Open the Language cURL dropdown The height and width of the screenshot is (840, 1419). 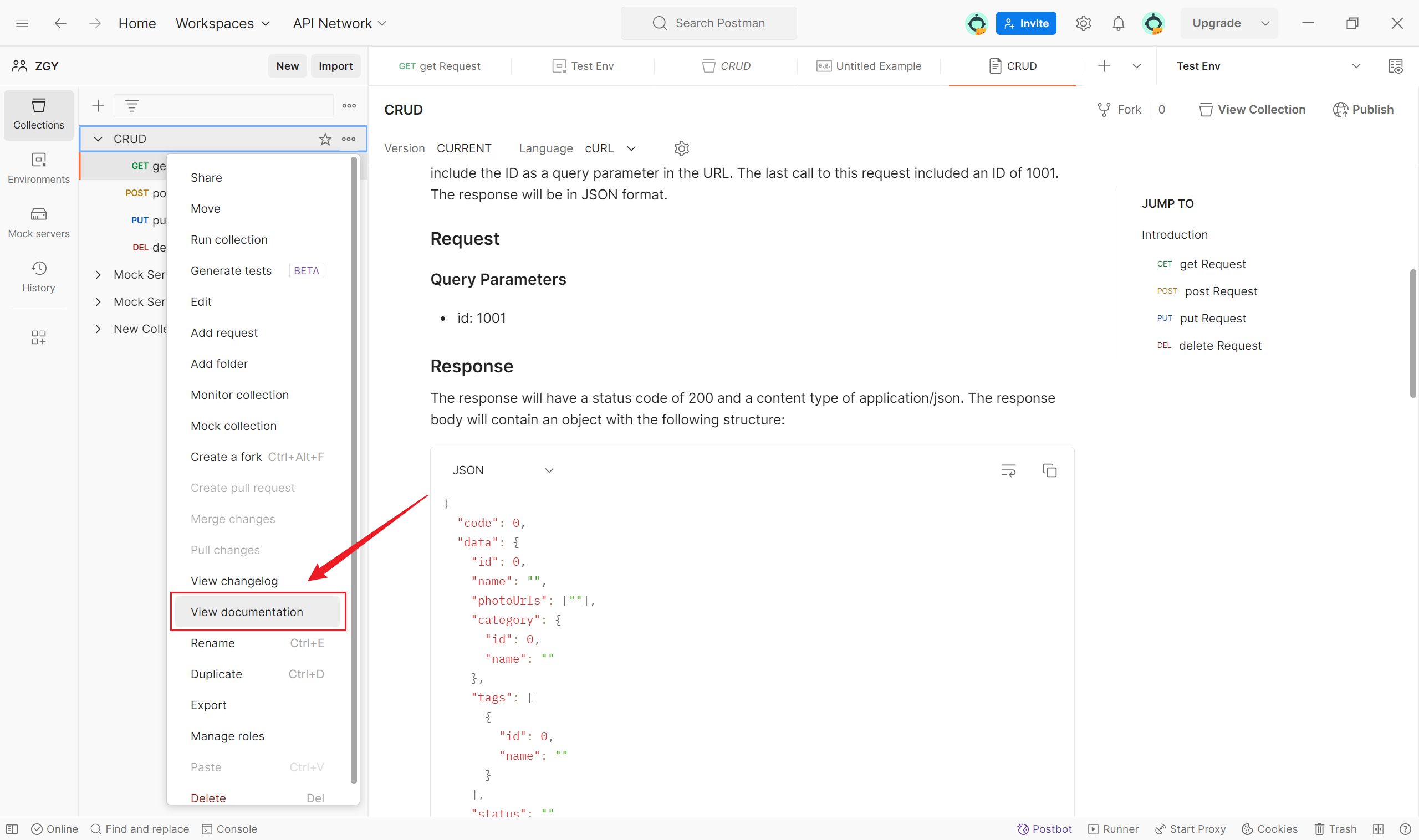610,148
